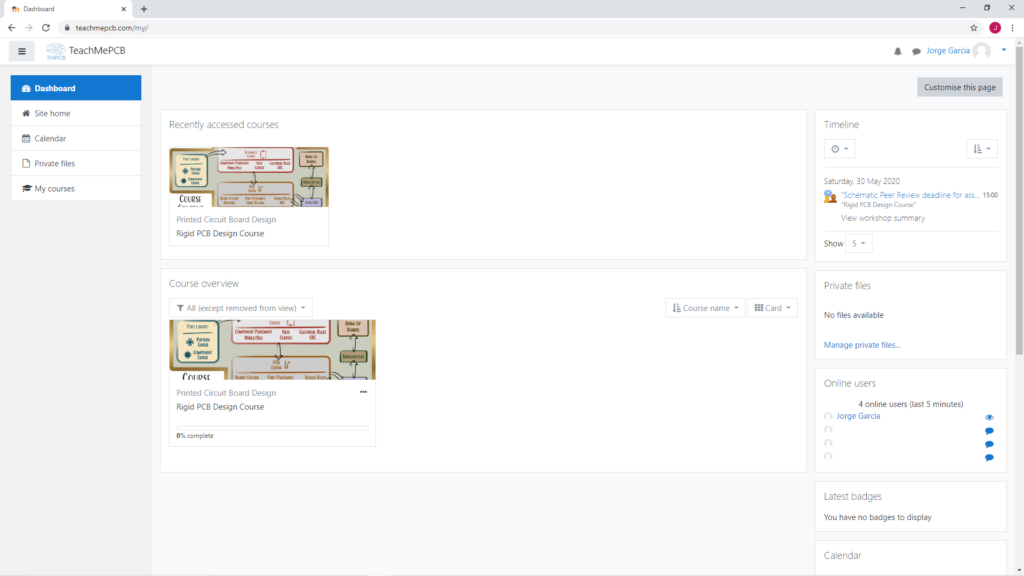Click 4 online users (last 5 minutes) text
The width and height of the screenshot is (1024, 576).
[910, 404]
